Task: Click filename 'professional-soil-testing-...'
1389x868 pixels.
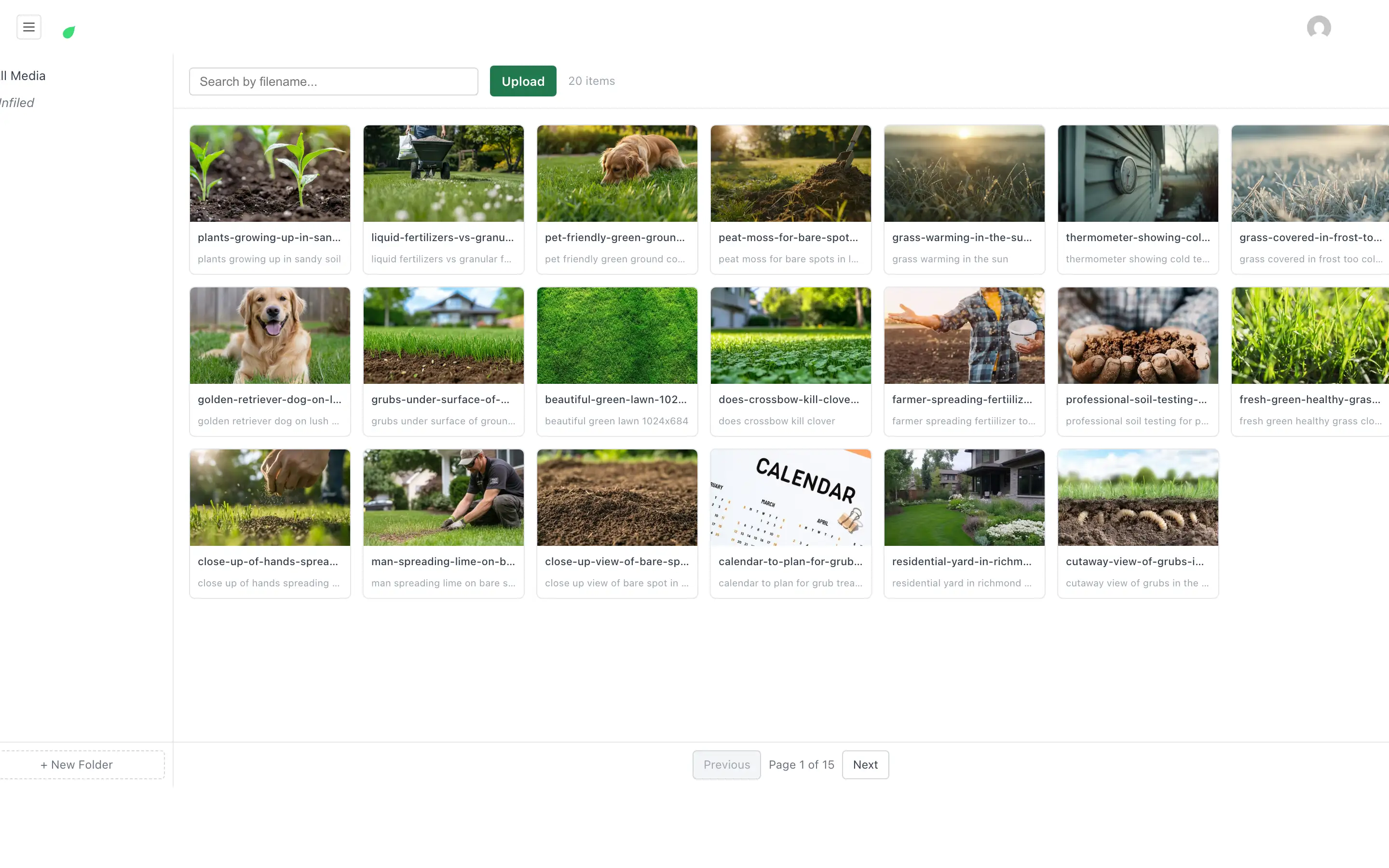Action: coord(1136,400)
